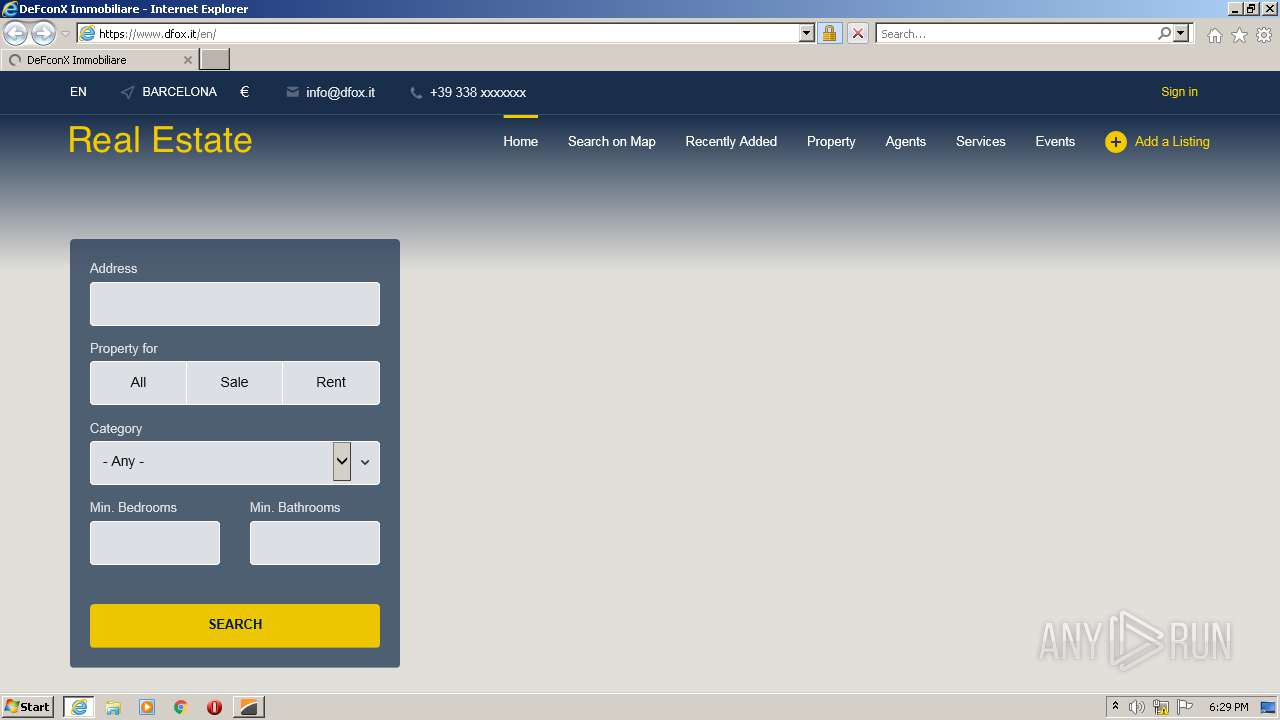Select Rent under Property for
1280x720 pixels.
[331, 383]
